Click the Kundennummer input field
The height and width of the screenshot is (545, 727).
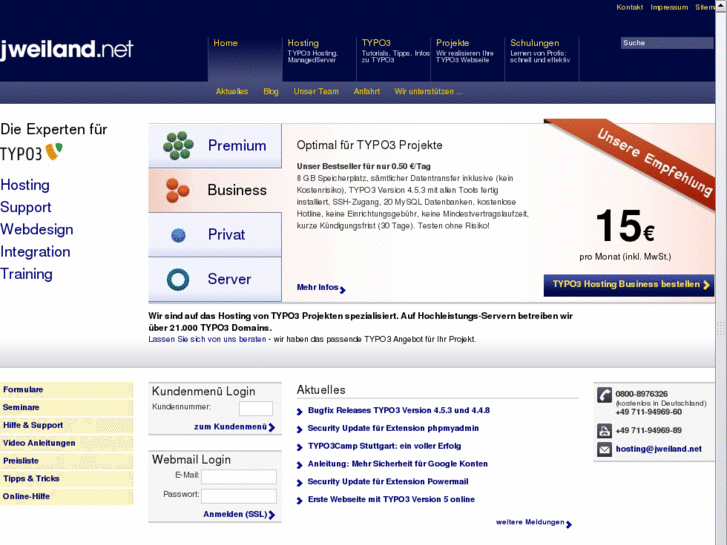256,408
